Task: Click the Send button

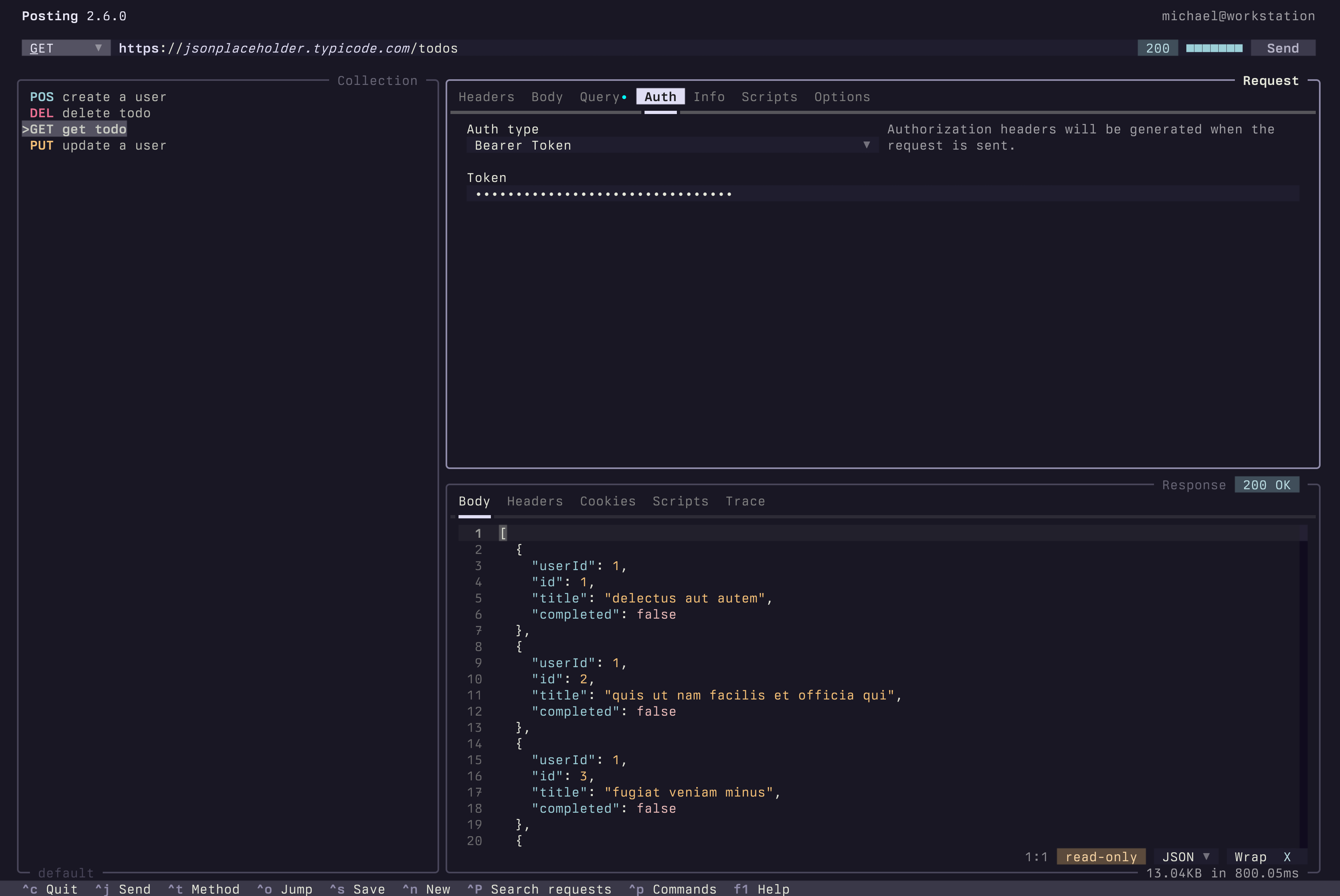Action: pyautogui.click(x=1283, y=48)
